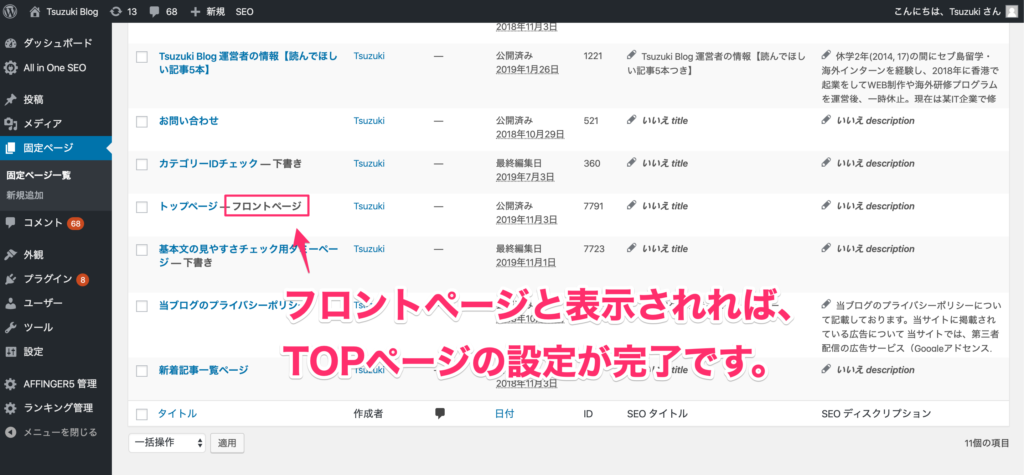Open the updates icon showing 13
The height and width of the screenshot is (475, 1024).
(x=124, y=11)
